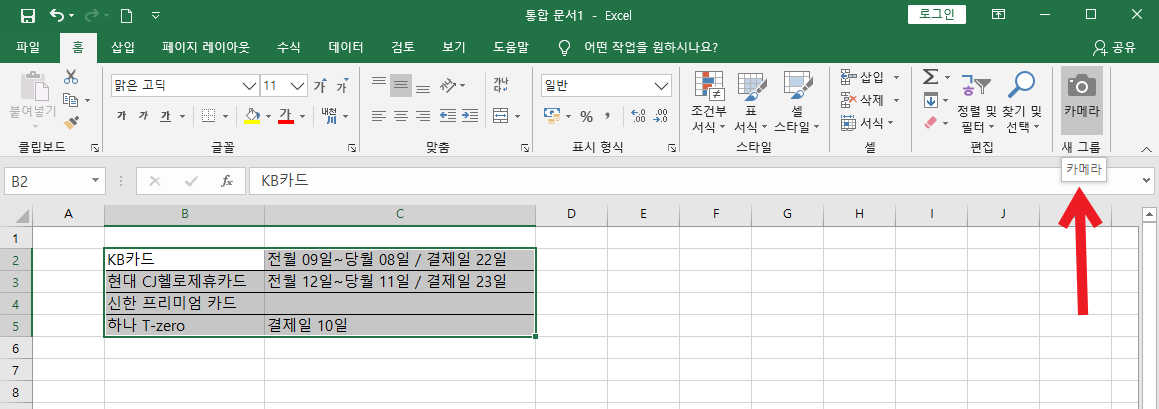Click the New document icon in the quick access toolbar
The height and width of the screenshot is (409, 1159).
[x=126, y=15]
